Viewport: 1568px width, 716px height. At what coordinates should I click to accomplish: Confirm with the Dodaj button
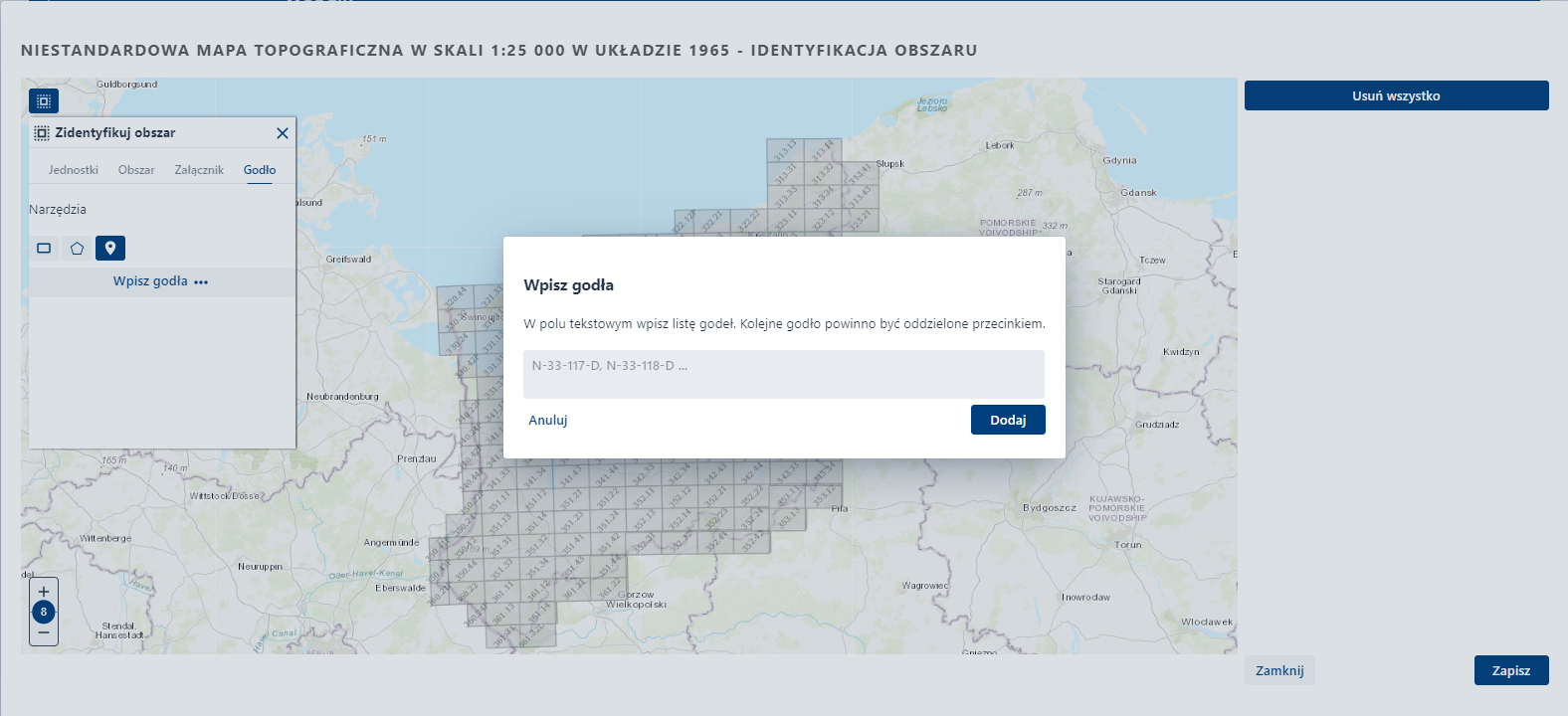[1008, 420]
